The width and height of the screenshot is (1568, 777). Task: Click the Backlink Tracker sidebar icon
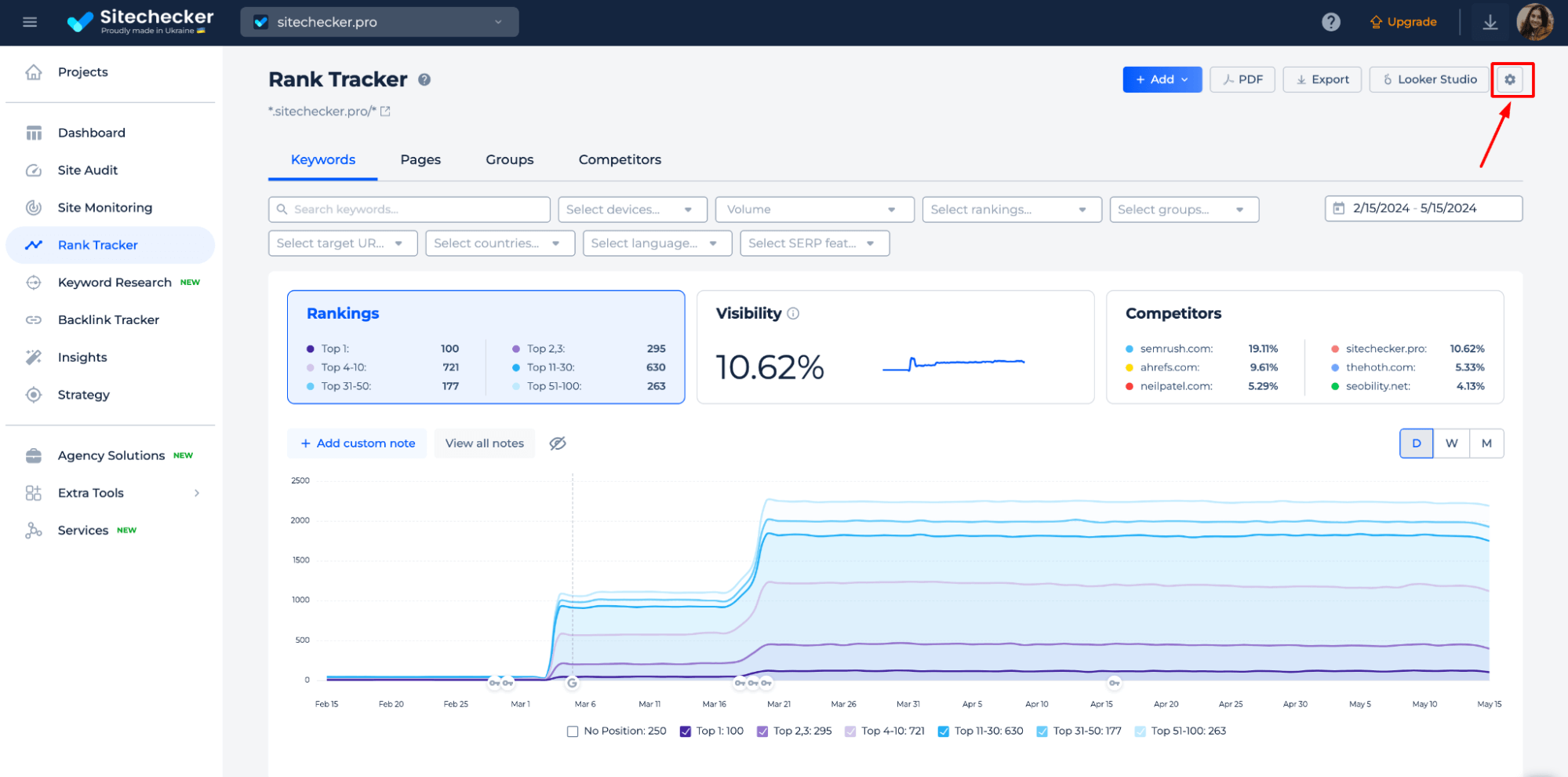(x=34, y=319)
